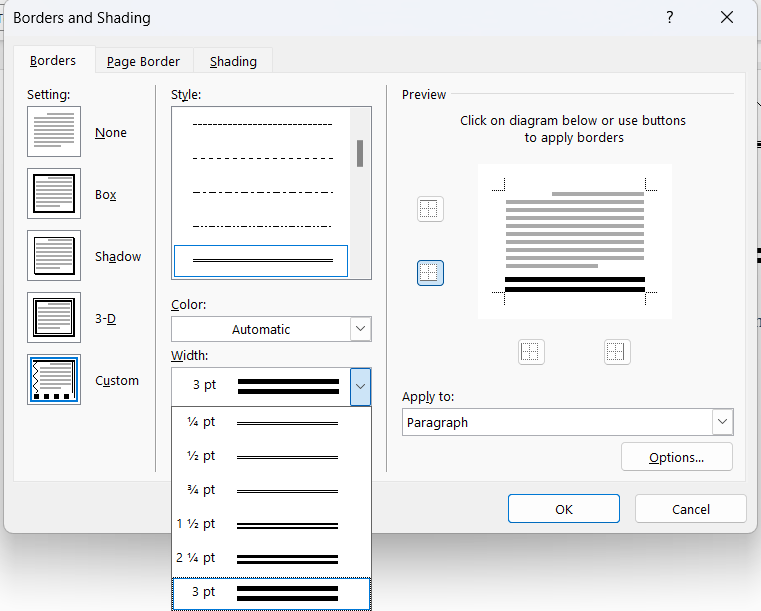Open the Color dropdown showing Automatic
This screenshot has width=761, height=611.
[271, 329]
